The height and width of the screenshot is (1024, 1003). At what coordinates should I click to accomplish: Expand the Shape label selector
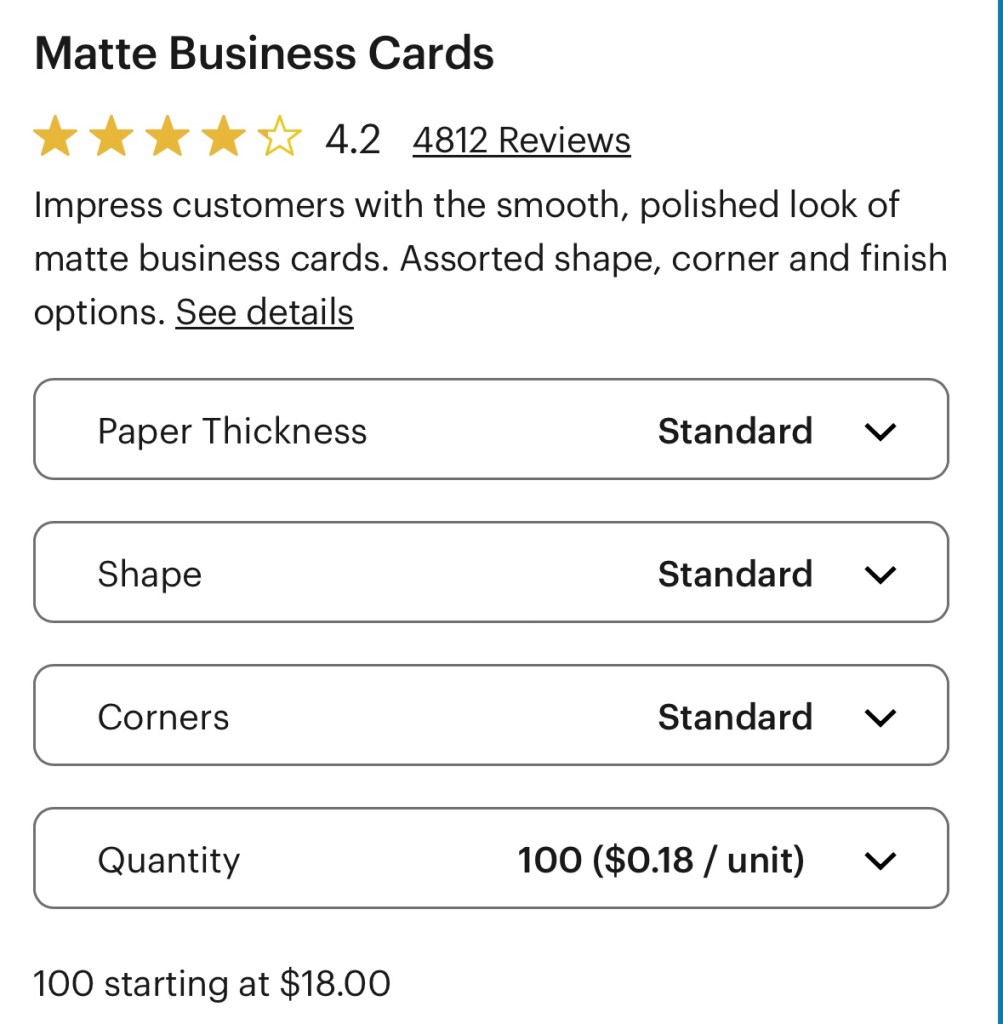(x=149, y=574)
